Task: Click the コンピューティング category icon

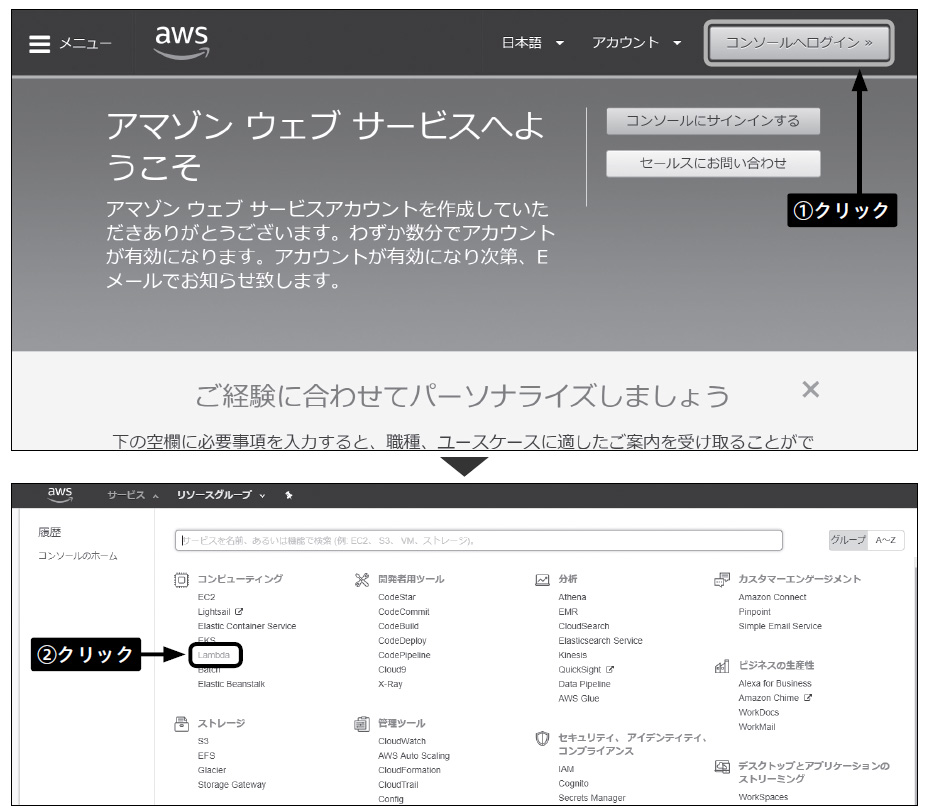Action: tap(181, 579)
